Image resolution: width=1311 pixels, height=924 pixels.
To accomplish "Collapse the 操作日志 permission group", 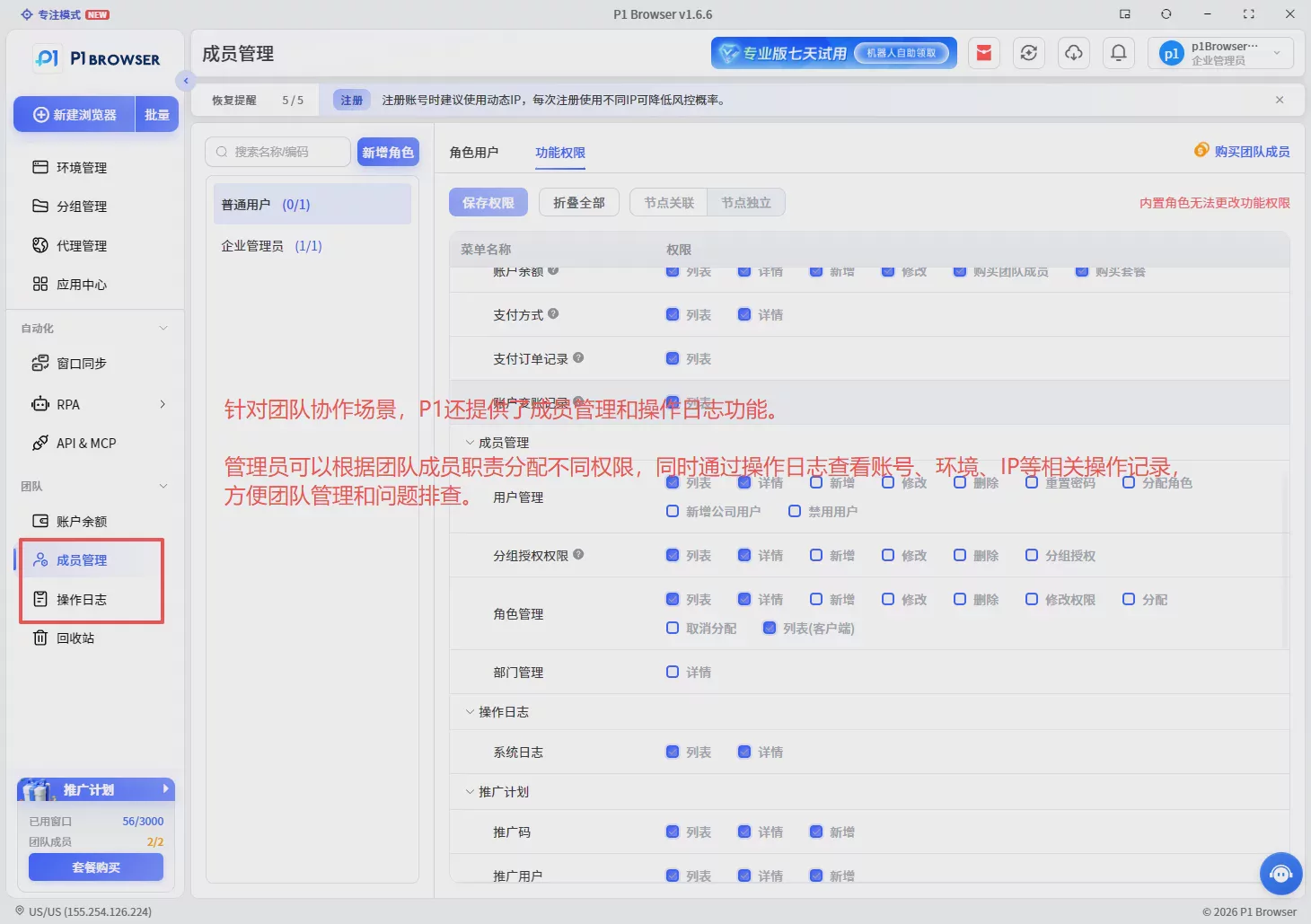I will [x=470, y=711].
